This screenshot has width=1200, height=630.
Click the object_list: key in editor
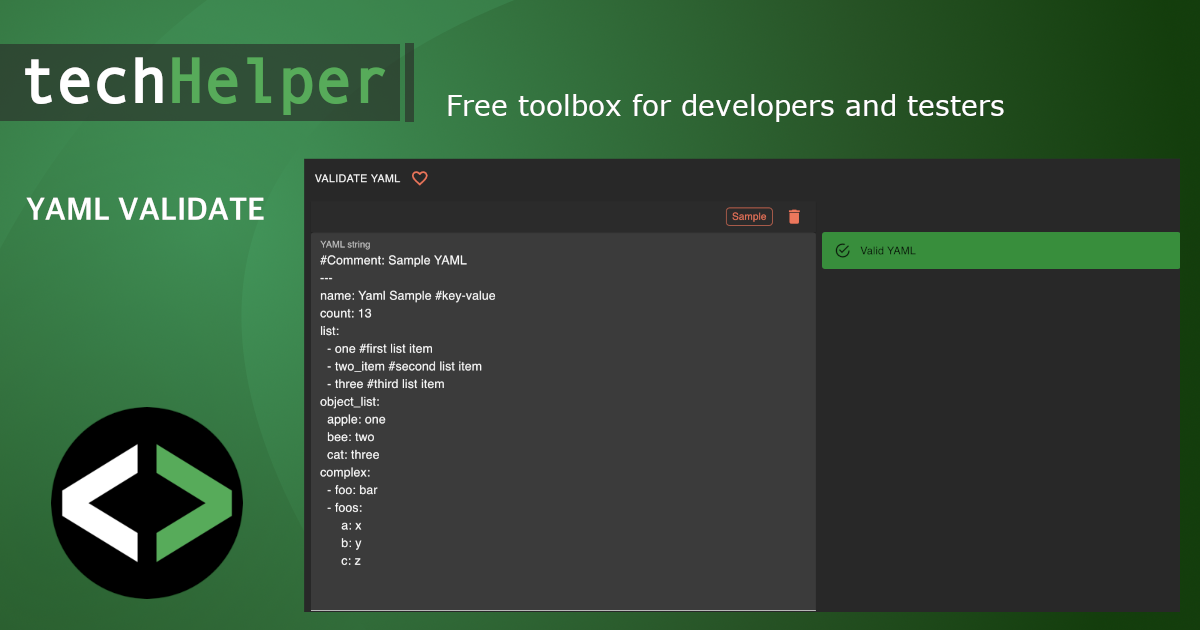pos(350,402)
